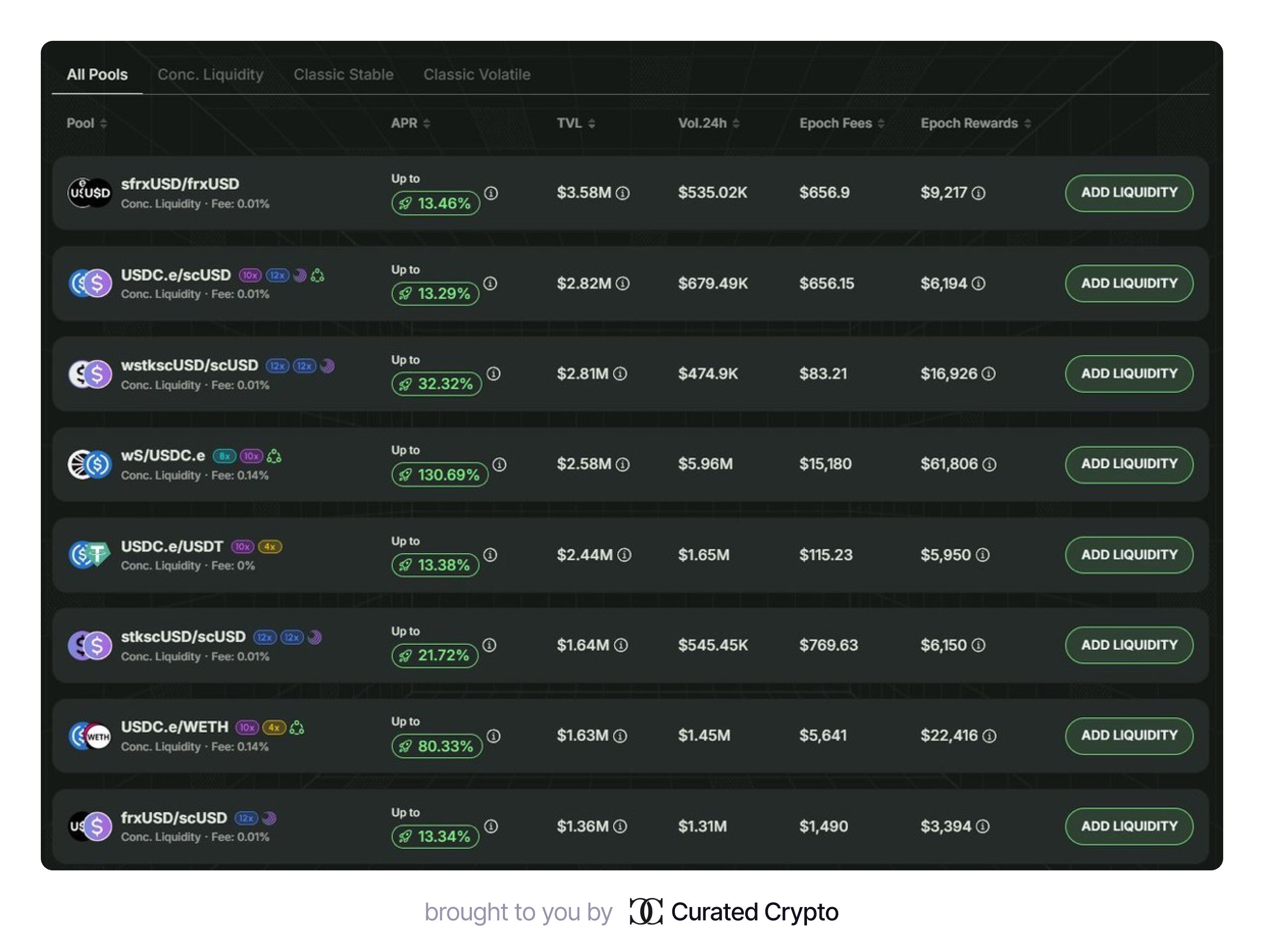Click green recycle icon on USDC.e/WETH row

pos(296,728)
